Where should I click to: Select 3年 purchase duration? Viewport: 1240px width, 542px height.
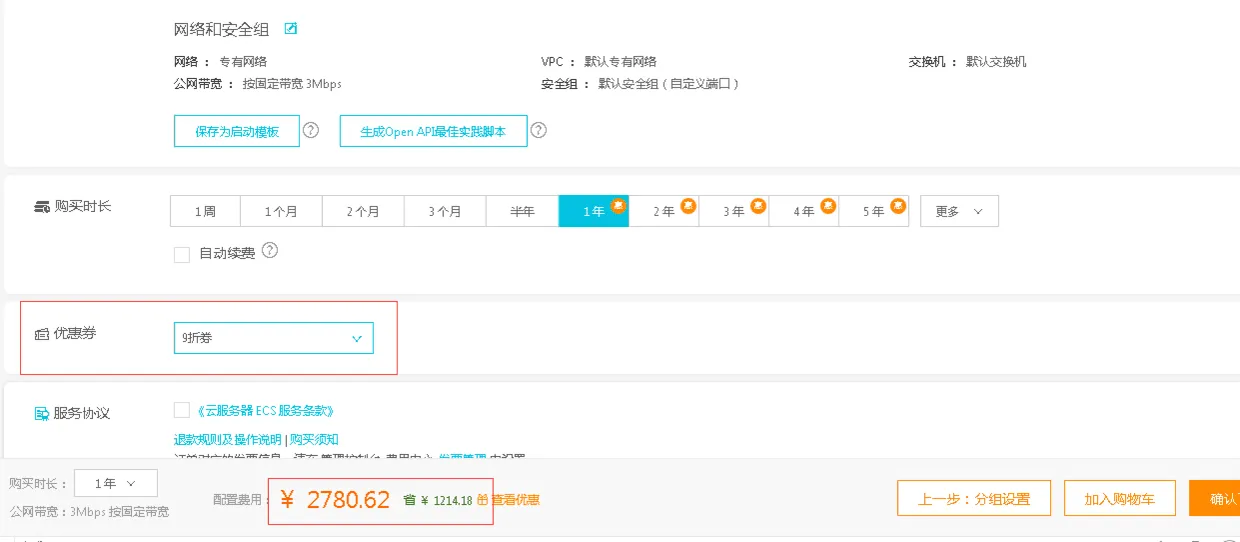click(x=734, y=211)
